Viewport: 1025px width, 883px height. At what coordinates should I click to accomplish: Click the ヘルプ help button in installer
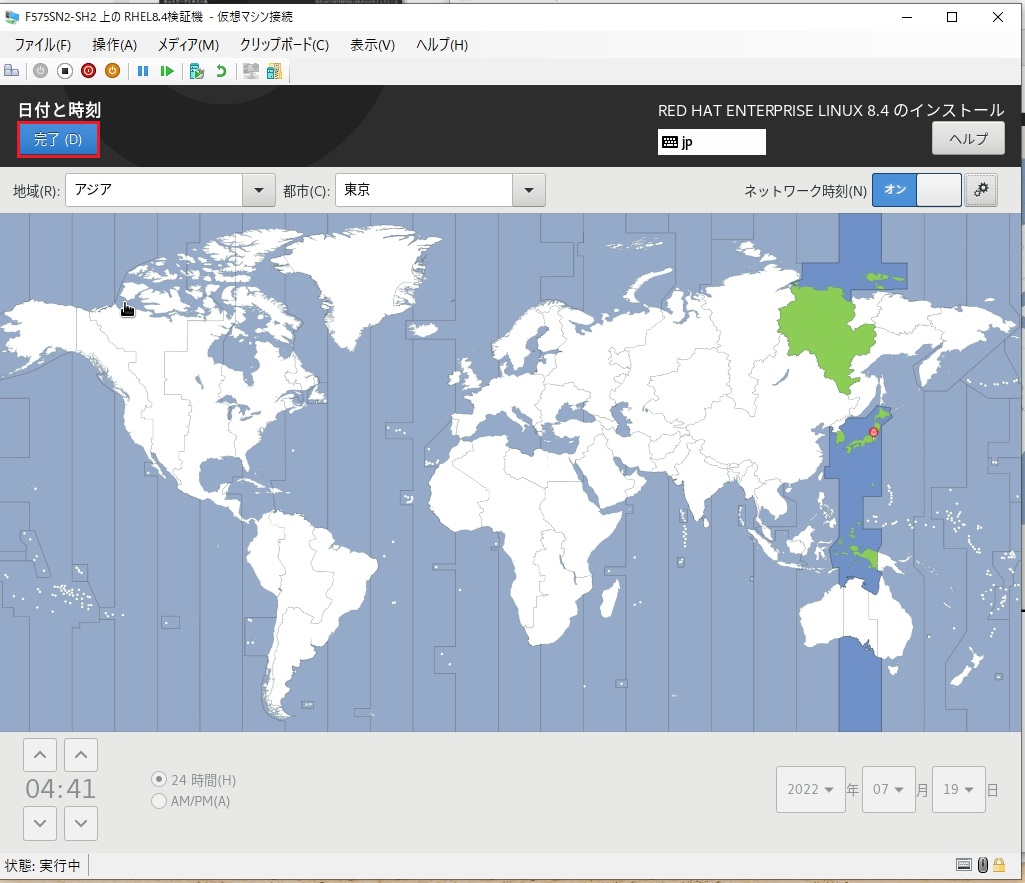968,138
